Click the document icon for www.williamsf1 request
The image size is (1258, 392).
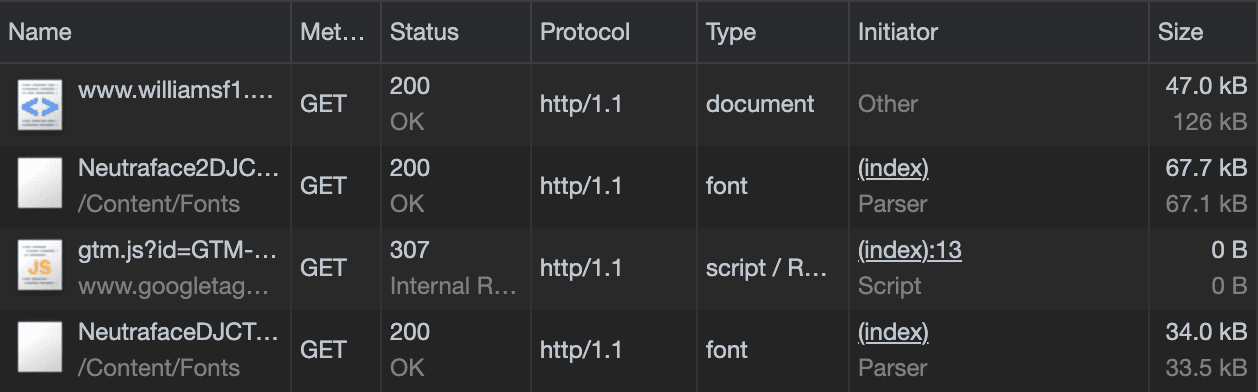pos(40,104)
